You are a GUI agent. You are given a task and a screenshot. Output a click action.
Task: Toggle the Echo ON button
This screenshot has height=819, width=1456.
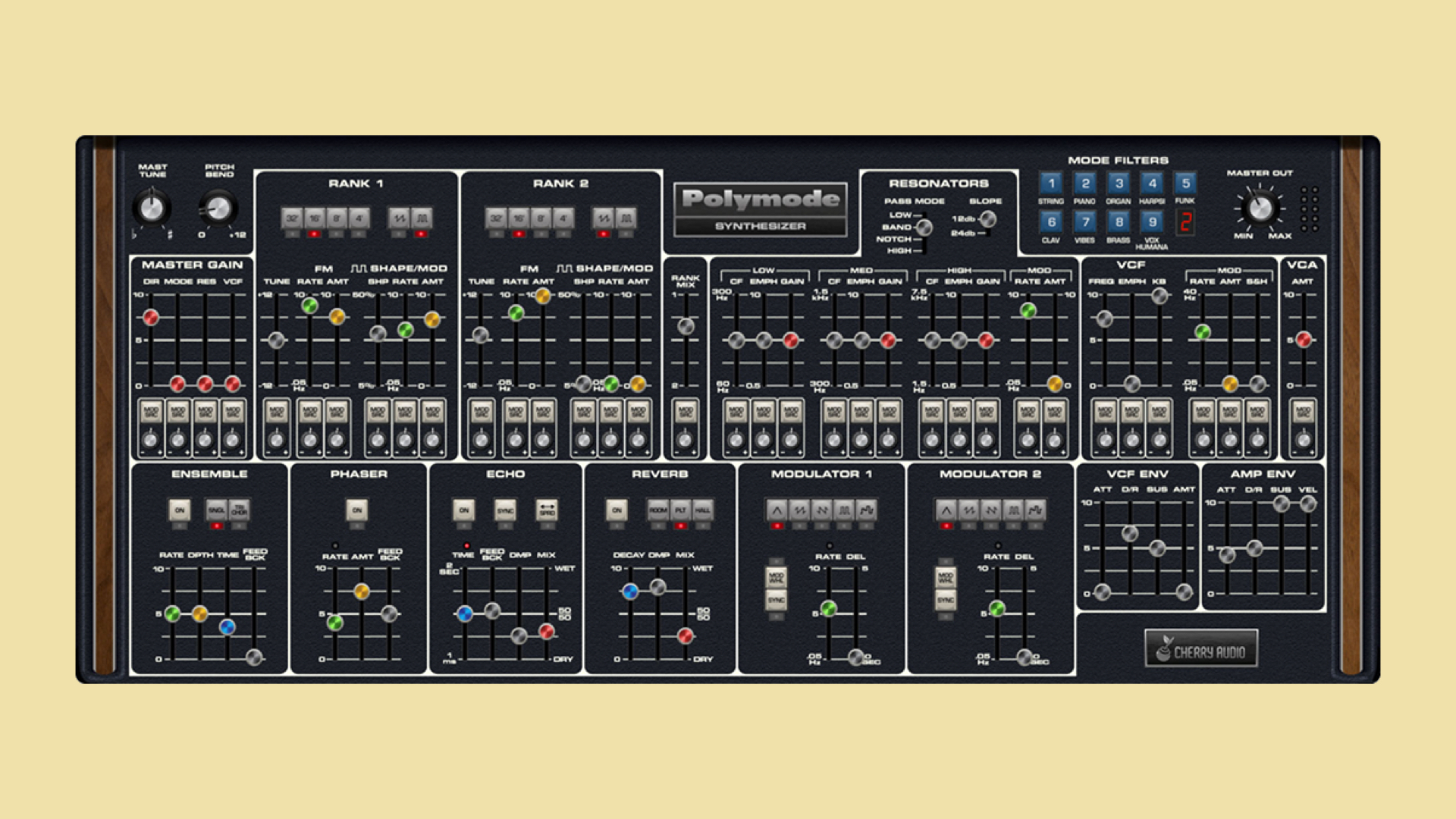click(464, 510)
